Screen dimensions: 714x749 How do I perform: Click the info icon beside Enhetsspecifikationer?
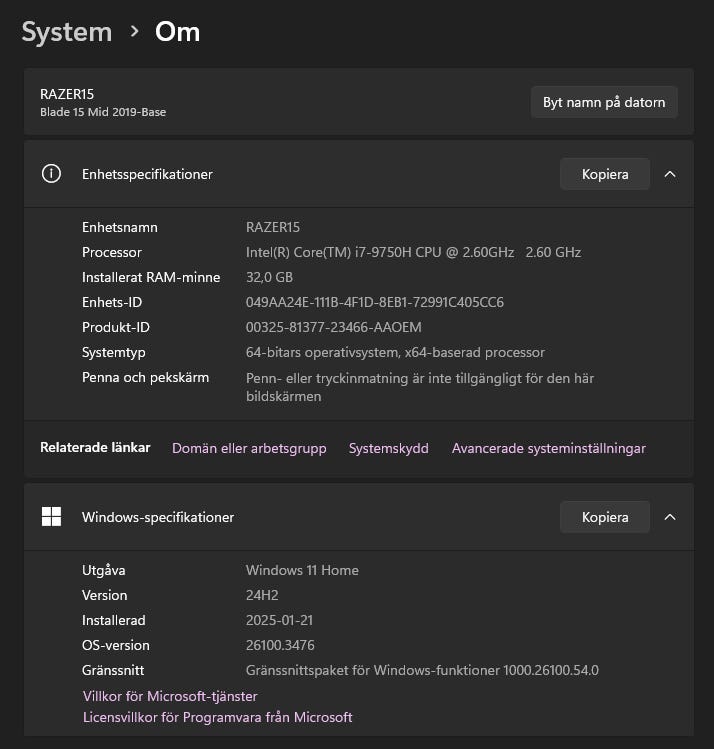[x=51, y=174]
